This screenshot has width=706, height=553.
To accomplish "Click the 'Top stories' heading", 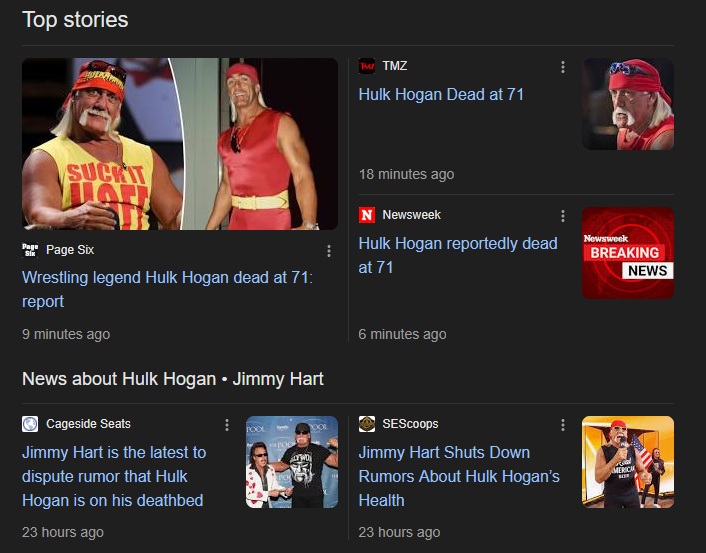I will 75,20.
